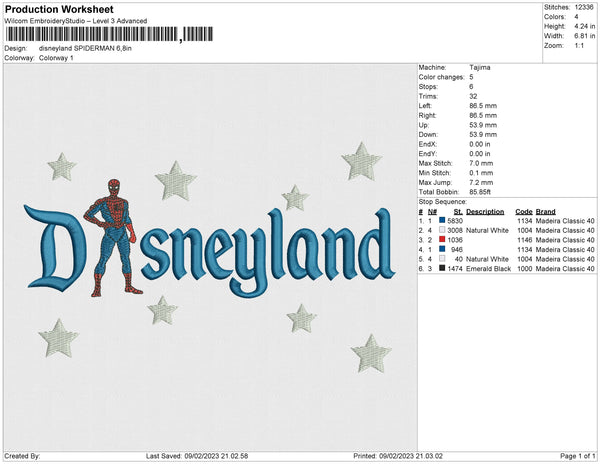600x464 pixels.
Task: Click the Spider-Man figure in the design preview
Action: coord(113,237)
